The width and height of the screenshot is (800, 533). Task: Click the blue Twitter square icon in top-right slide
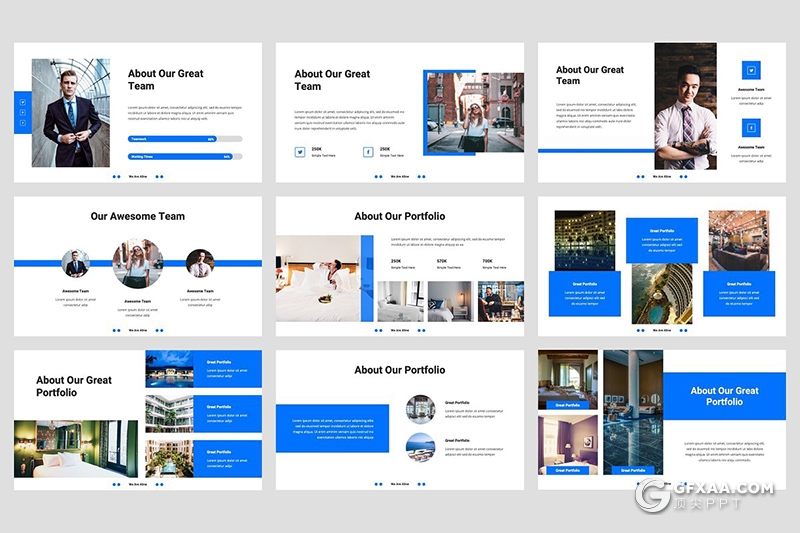pyautogui.click(x=751, y=70)
